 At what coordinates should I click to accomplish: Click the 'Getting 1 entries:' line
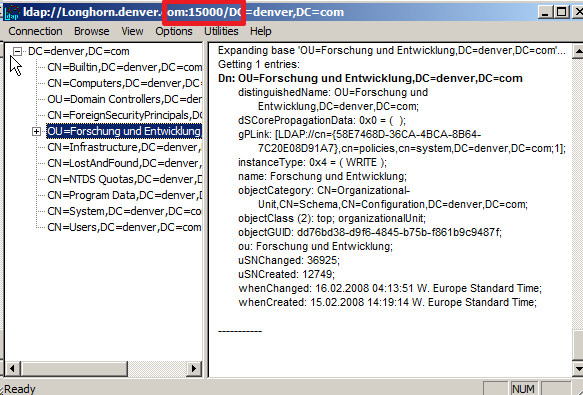[259, 64]
